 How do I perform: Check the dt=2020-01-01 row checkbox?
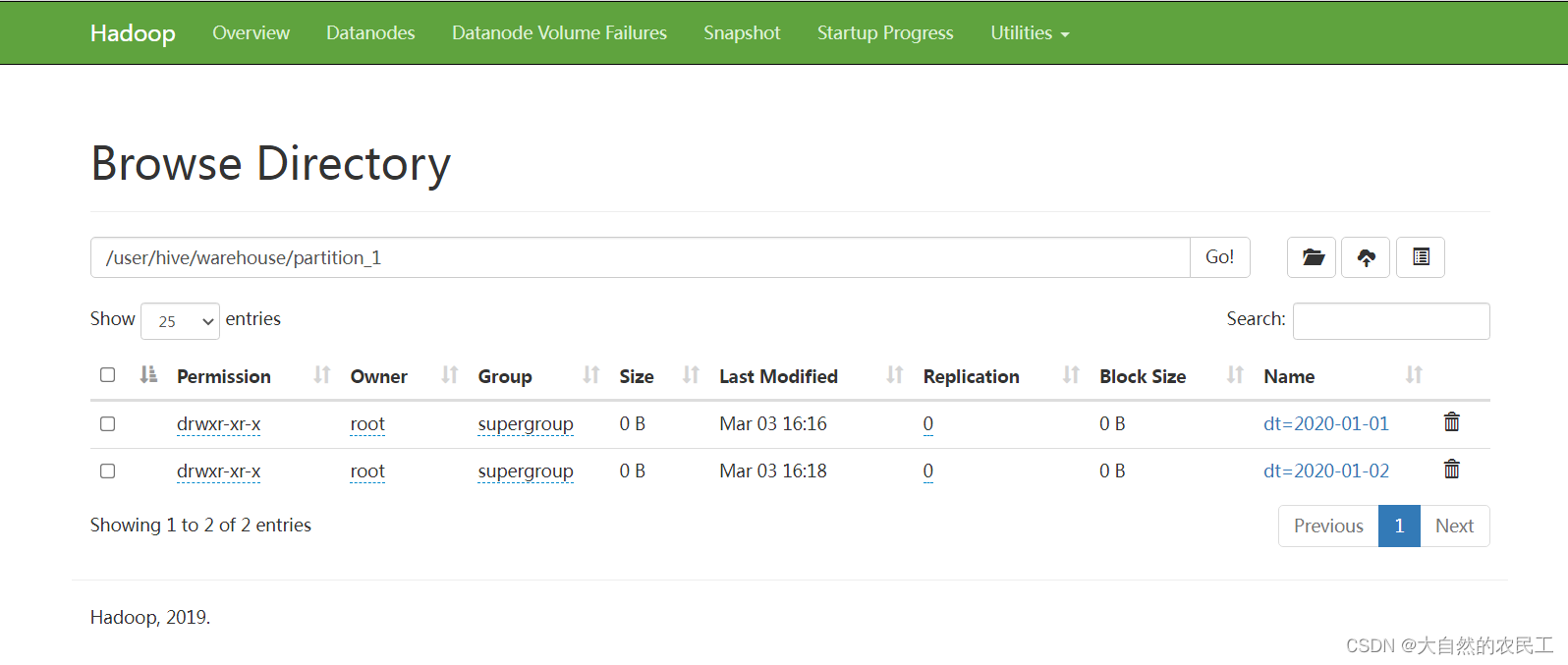[x=108, y=424]
